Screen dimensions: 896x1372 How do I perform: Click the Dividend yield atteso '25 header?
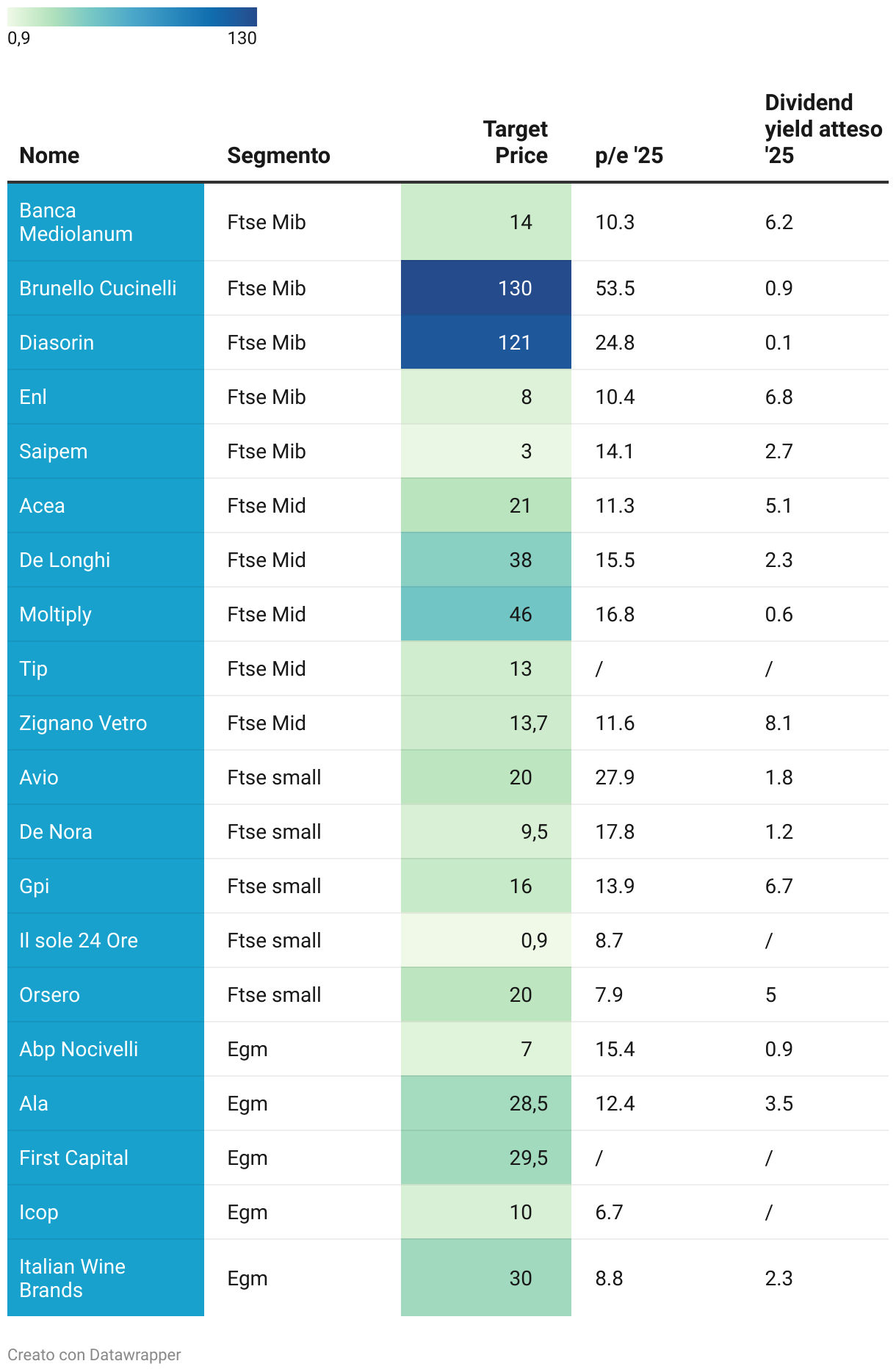pos(823,129)
